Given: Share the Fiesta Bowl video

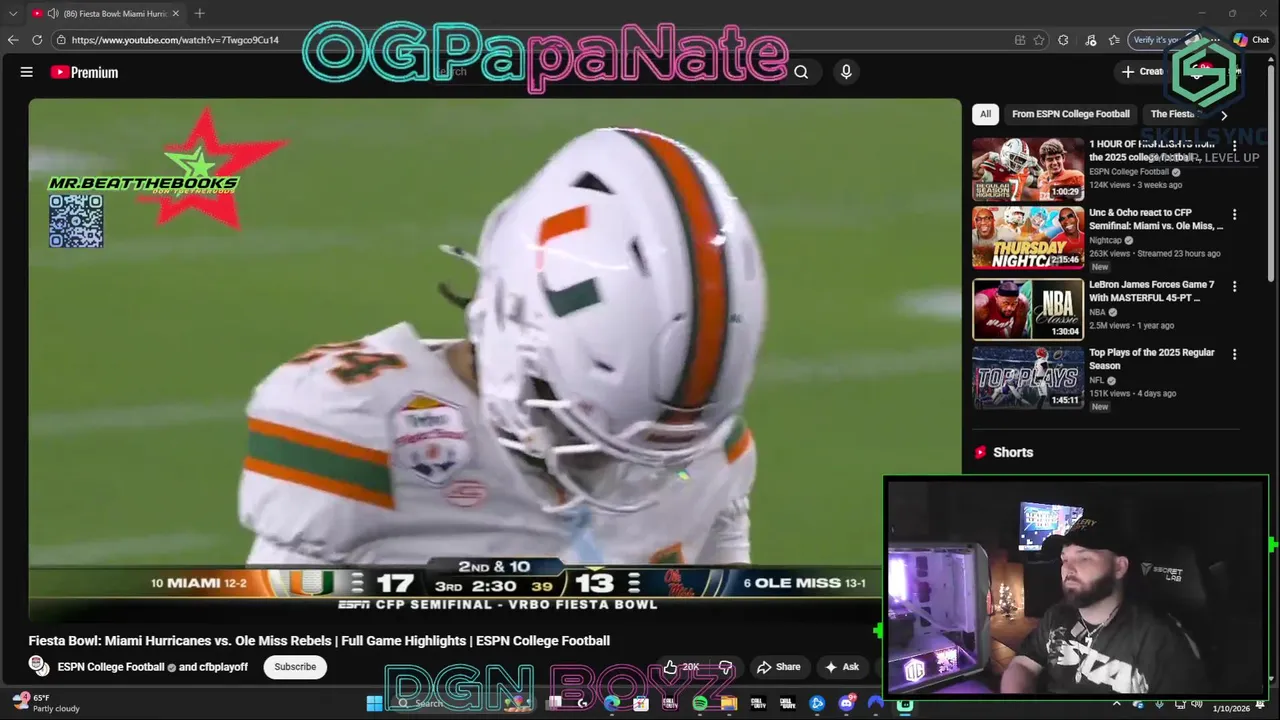Looking at the screenshot, I should [x=779, y=667].
